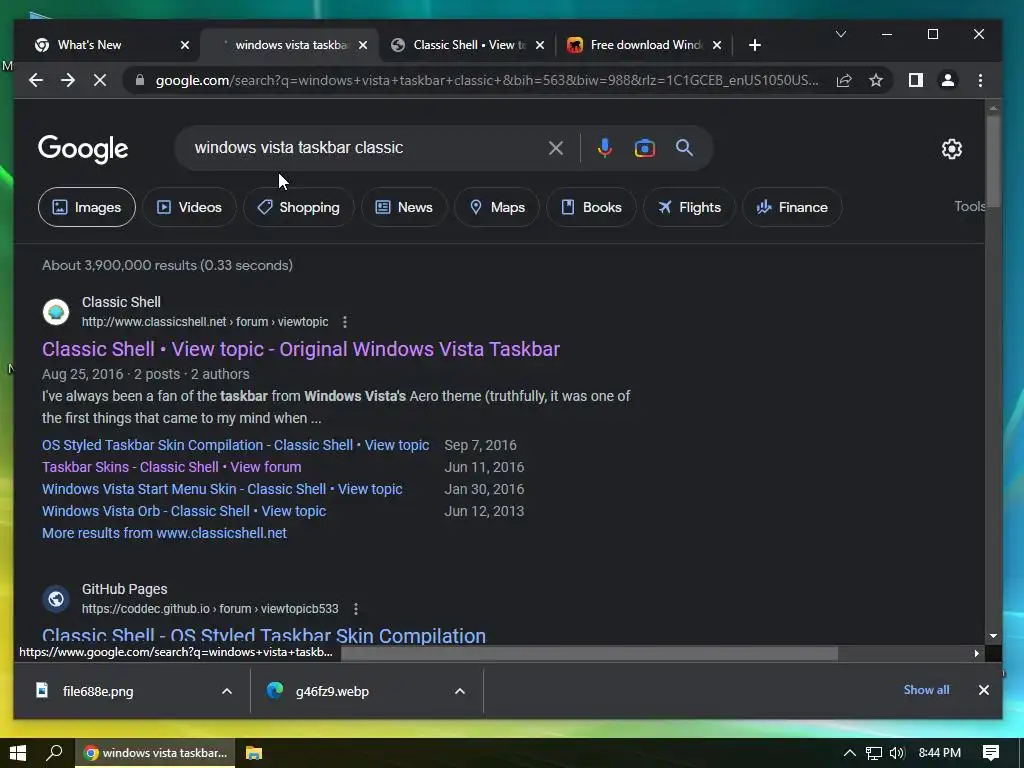Filter results by Finance
Screen dimensions: 1024x768
[x=792, y=207]
